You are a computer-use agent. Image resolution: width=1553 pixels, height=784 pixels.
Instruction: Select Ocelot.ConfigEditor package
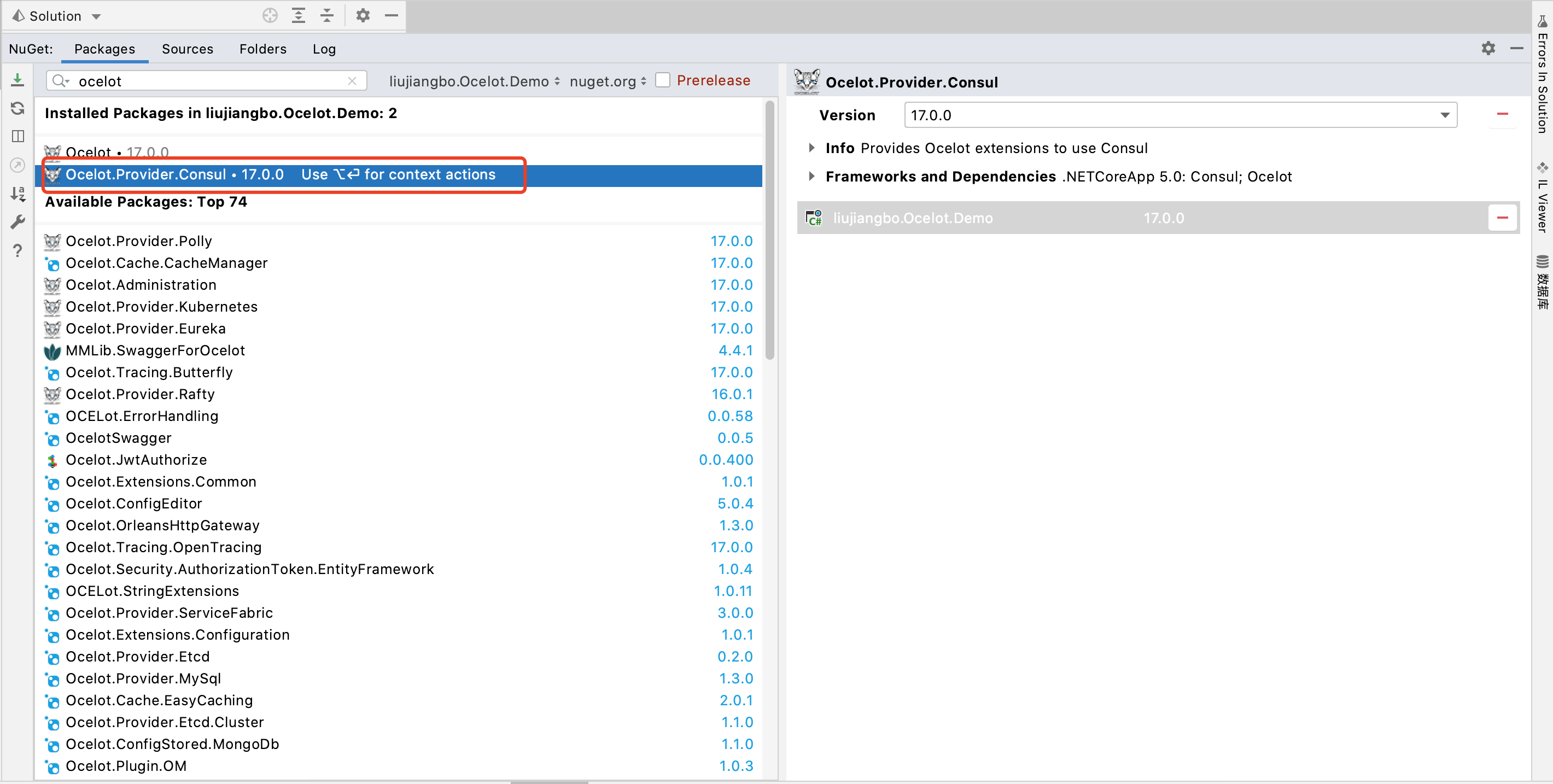click(x=399, y=504)
